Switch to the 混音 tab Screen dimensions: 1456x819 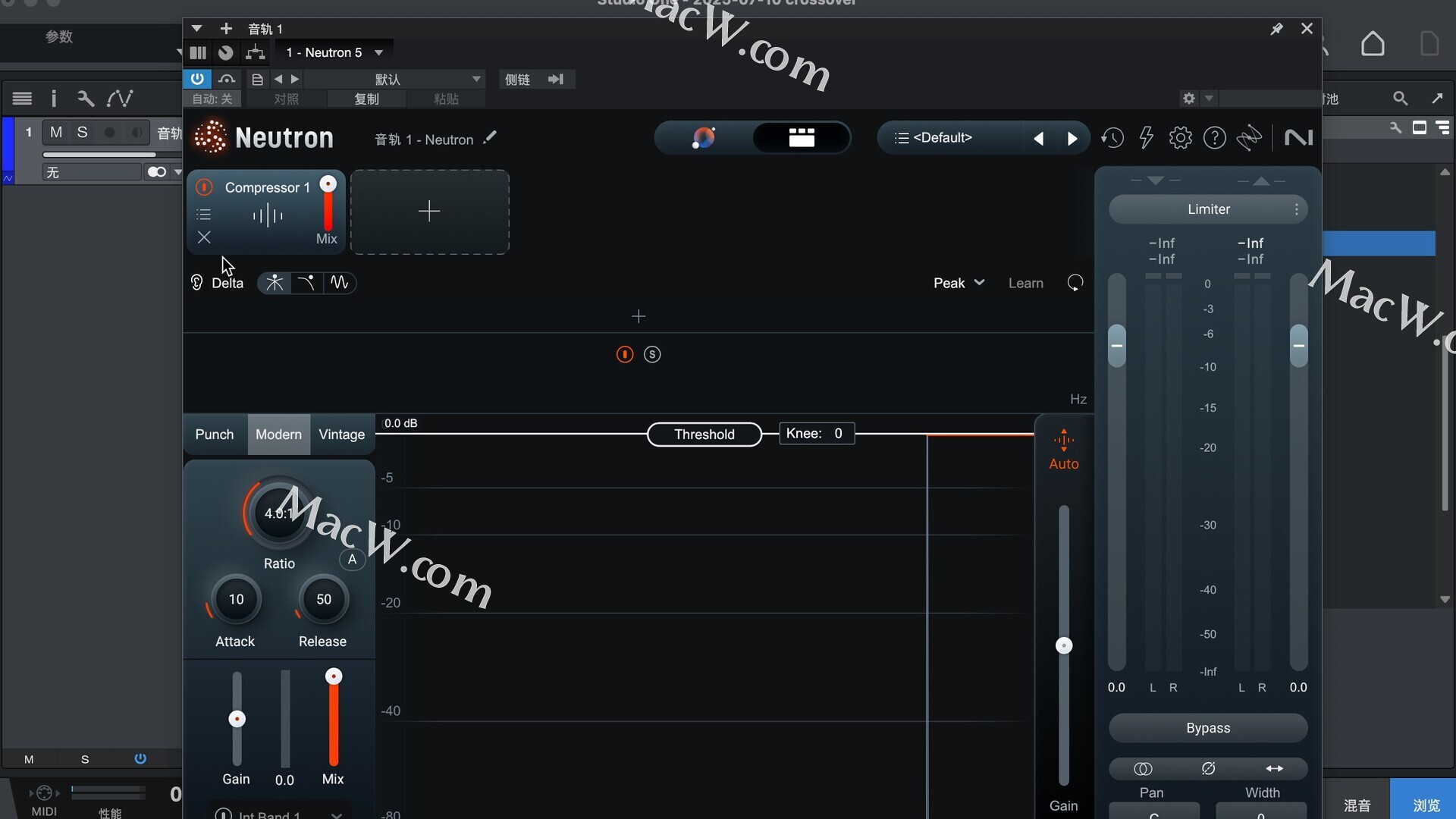tap(1357, 805)
